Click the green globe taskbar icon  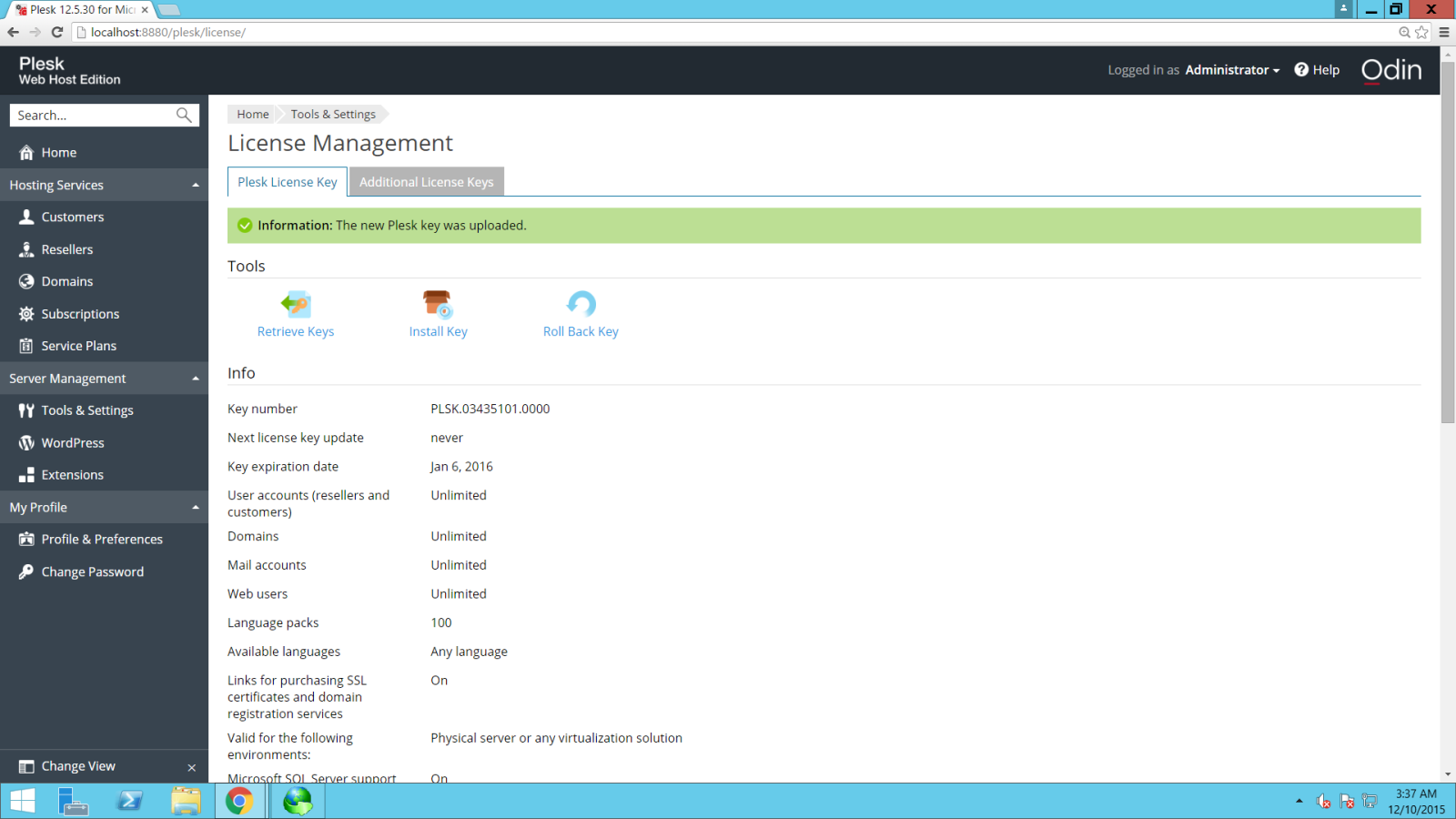pos(298,802)
